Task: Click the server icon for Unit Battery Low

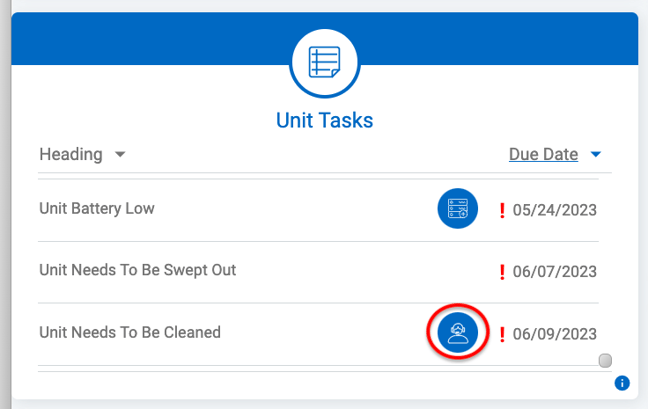Action: point(457,209)
